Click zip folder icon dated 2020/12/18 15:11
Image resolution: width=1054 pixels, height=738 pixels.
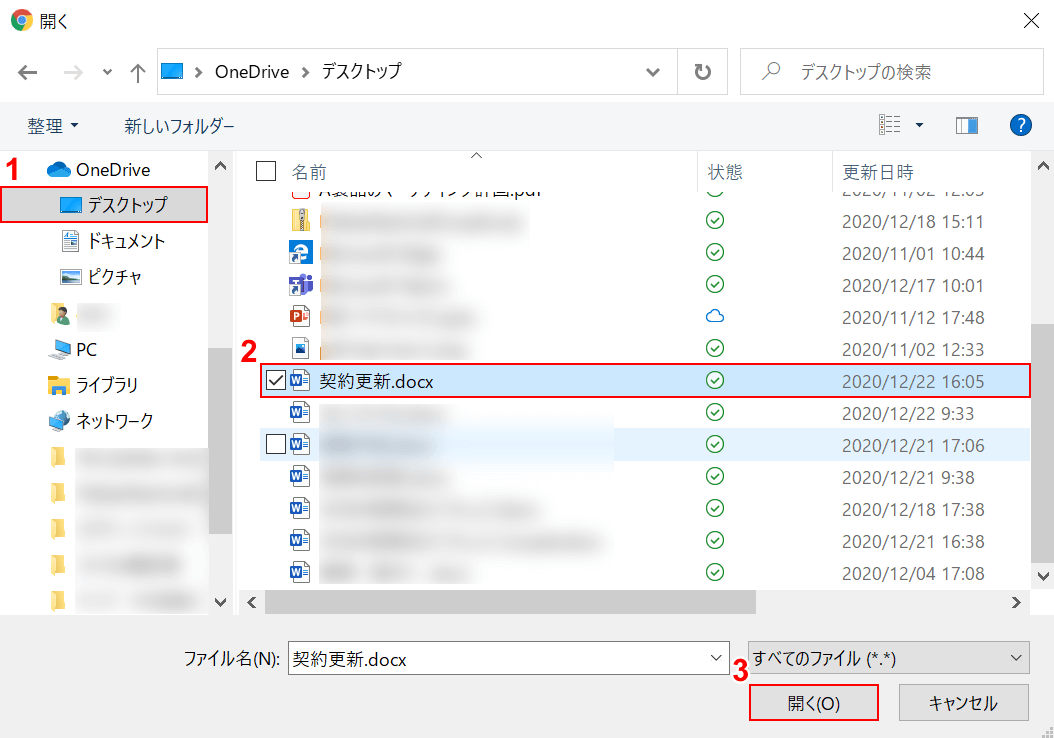pos(300,220)
